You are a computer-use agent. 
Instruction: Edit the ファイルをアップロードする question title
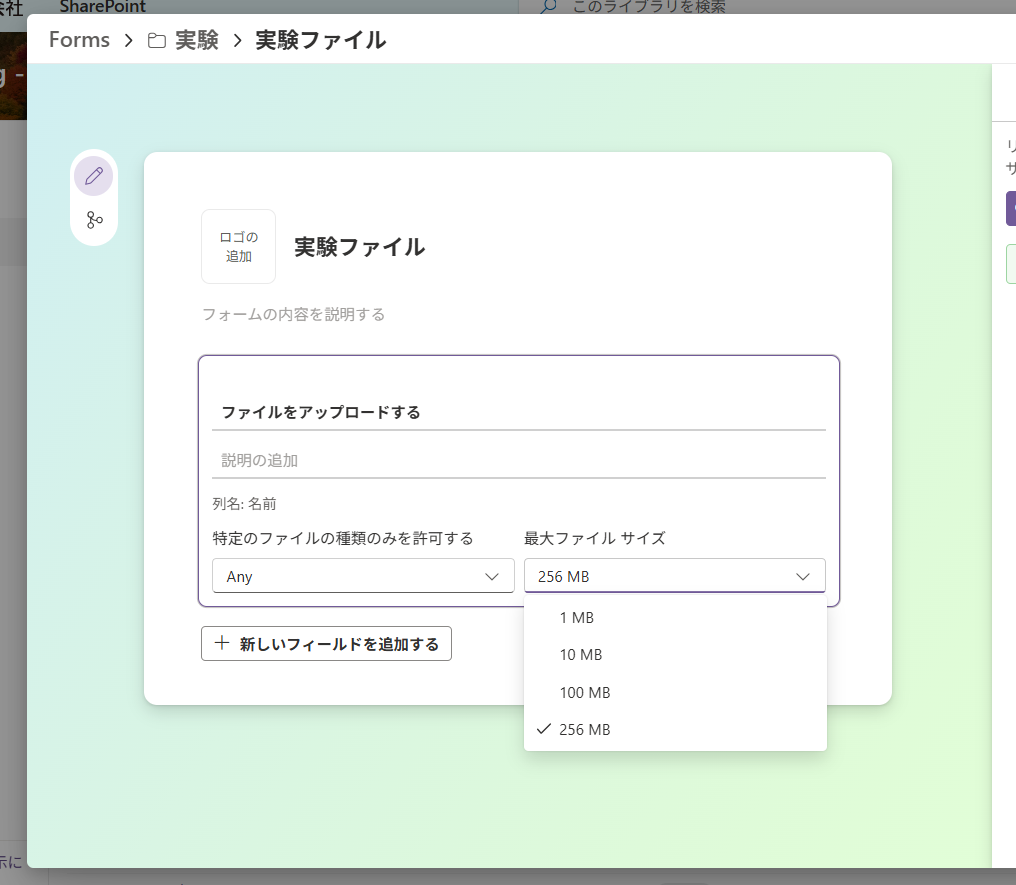[518, 412]
